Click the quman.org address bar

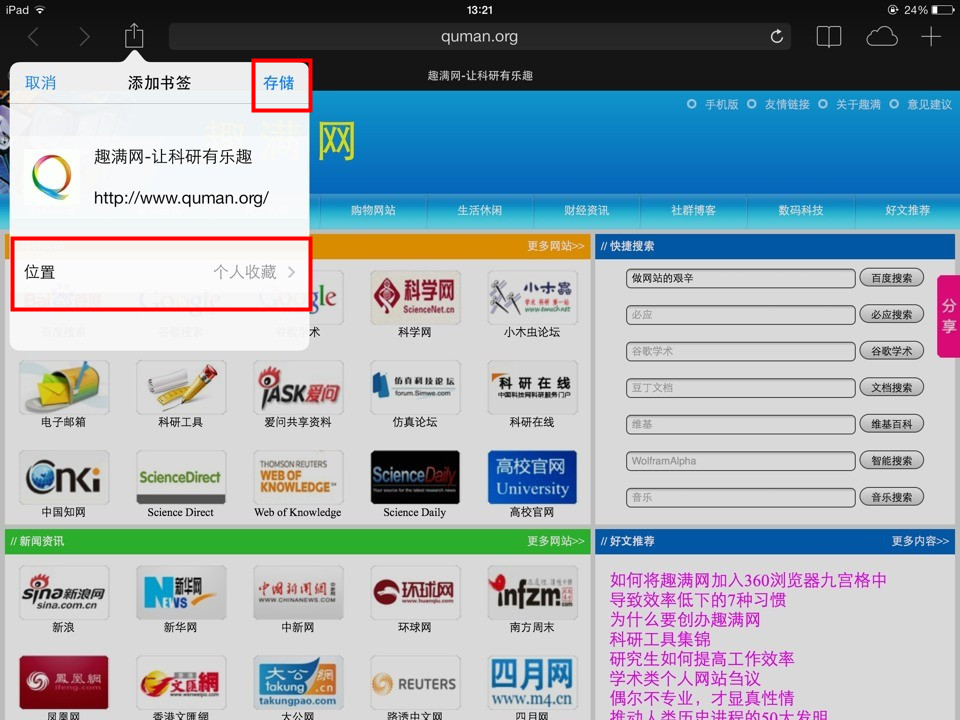coord(479,37)
